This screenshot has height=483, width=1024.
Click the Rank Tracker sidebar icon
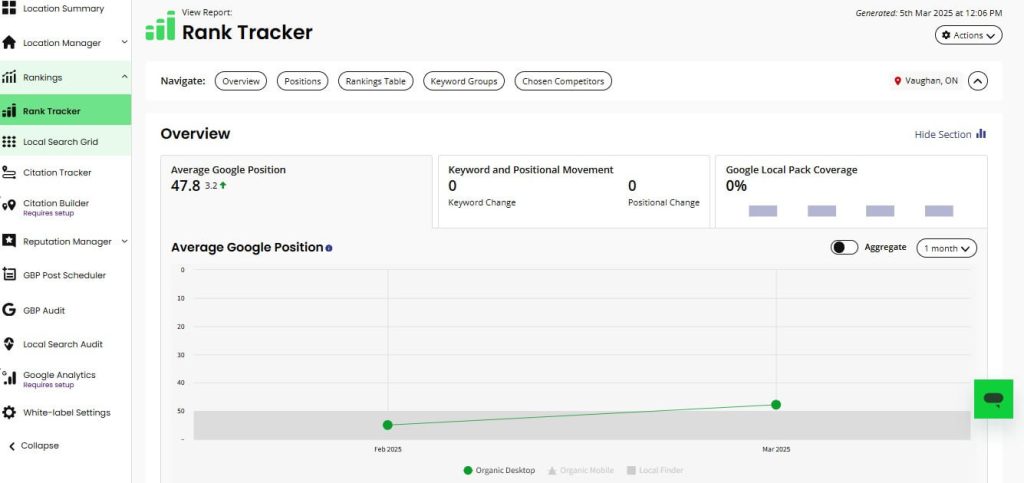9,111
